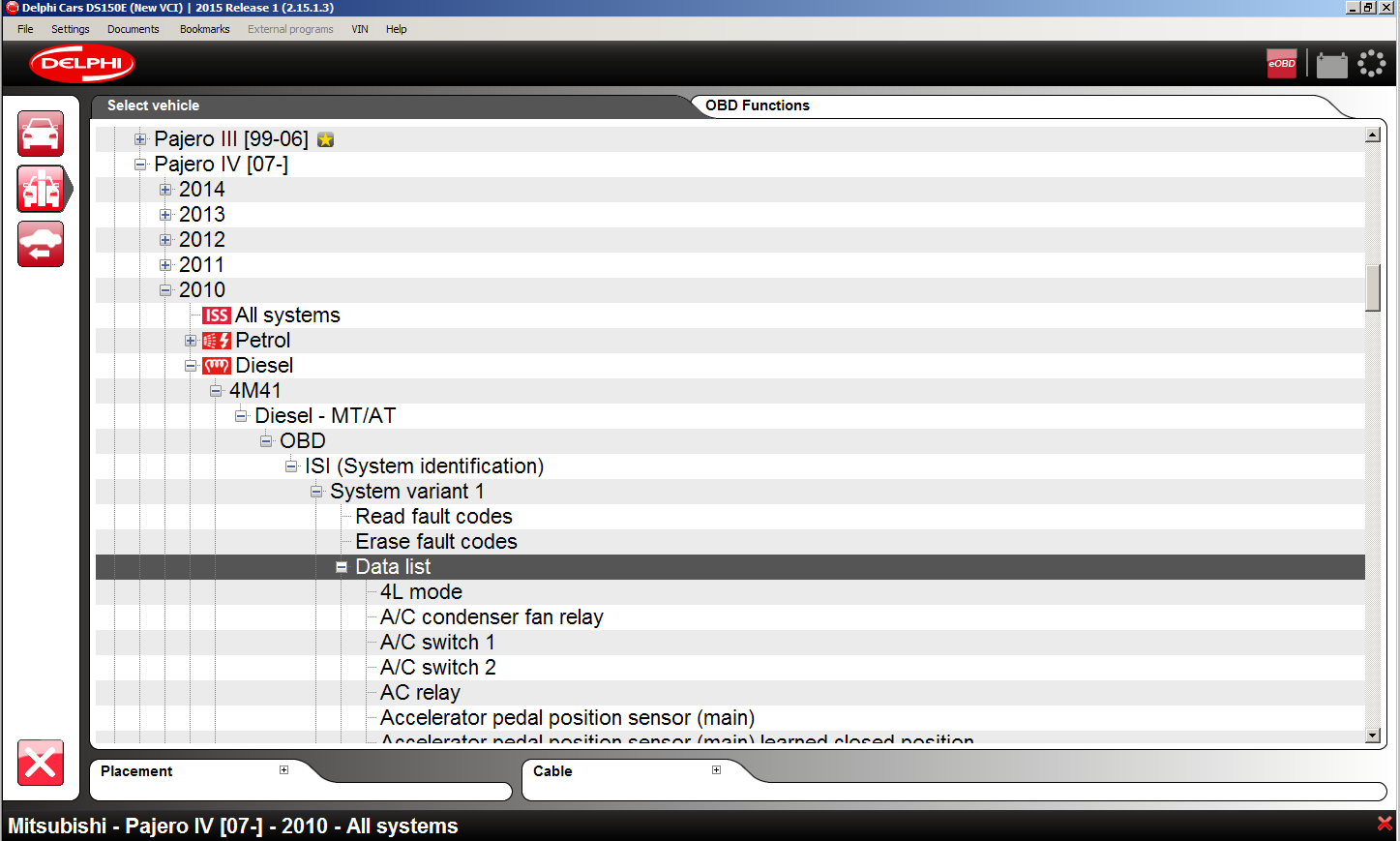Collapse the 2010 model year
The height and width of the screenshot is (841, 1400).
(165, 290)
